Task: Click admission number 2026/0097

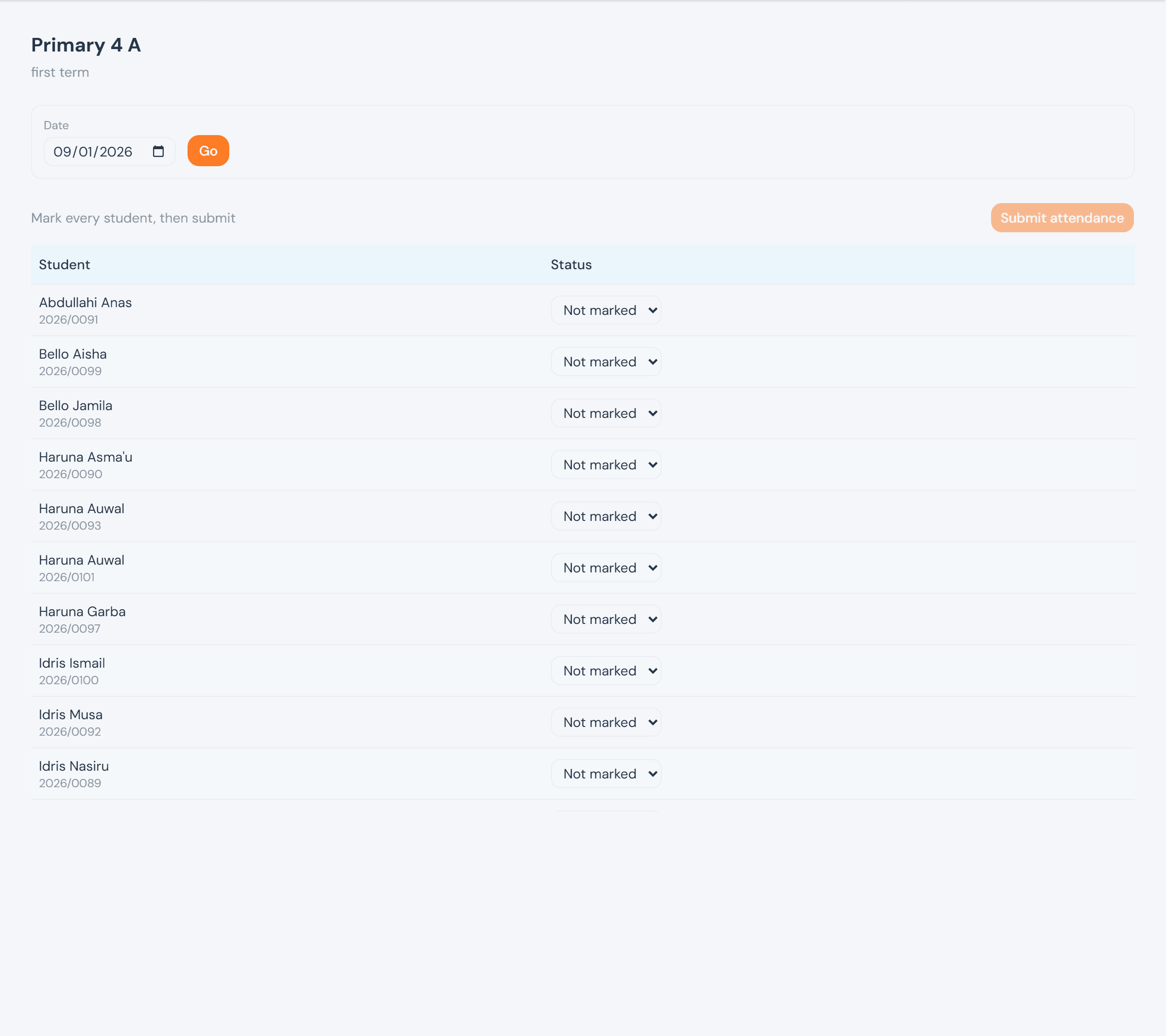Action: 69,629
